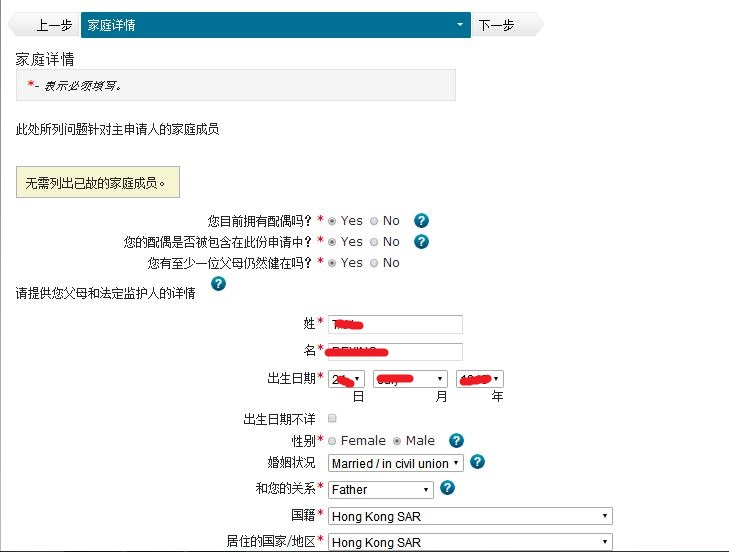Click help icon next to gender field
Viewport: 729px width, 552px height.
coord(456,441)
